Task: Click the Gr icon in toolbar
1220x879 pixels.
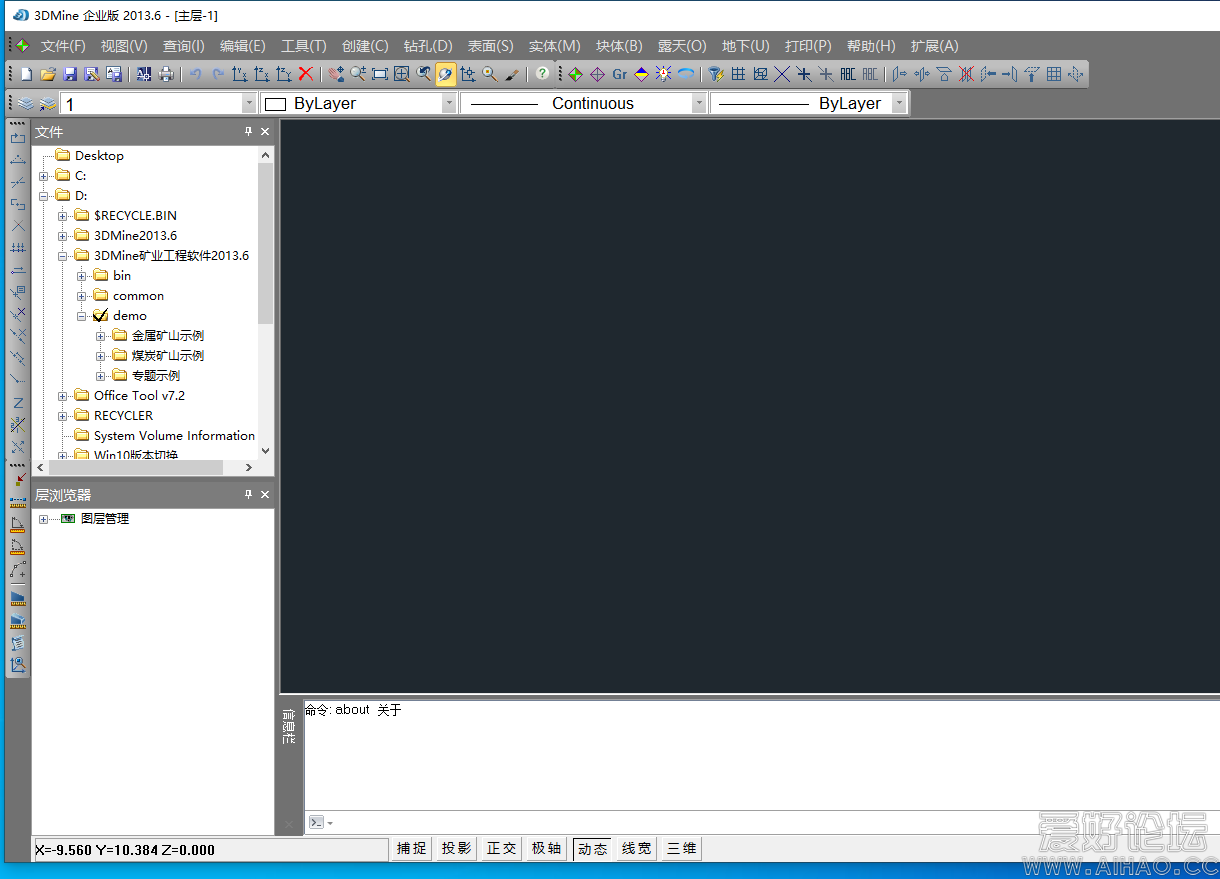Action: tap(620, 74)
